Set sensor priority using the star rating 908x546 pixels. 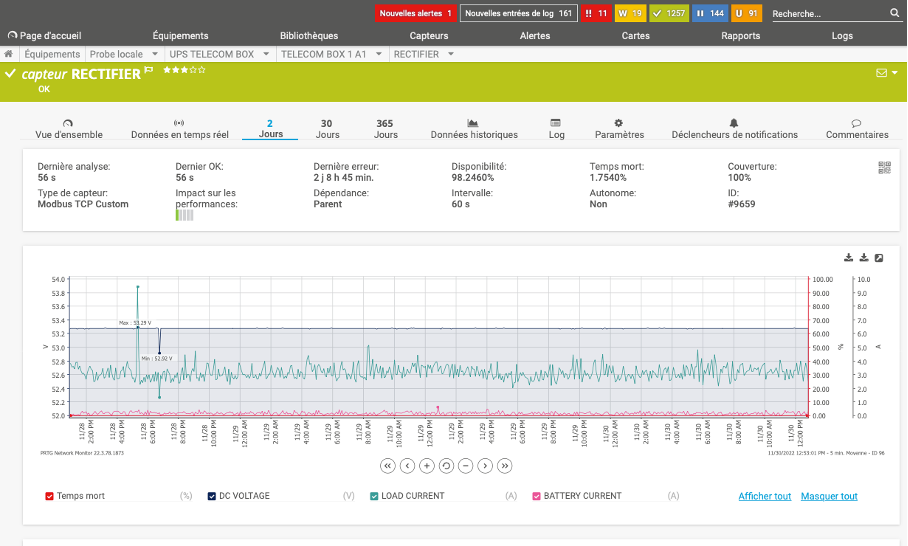click(x=184, y=71)
